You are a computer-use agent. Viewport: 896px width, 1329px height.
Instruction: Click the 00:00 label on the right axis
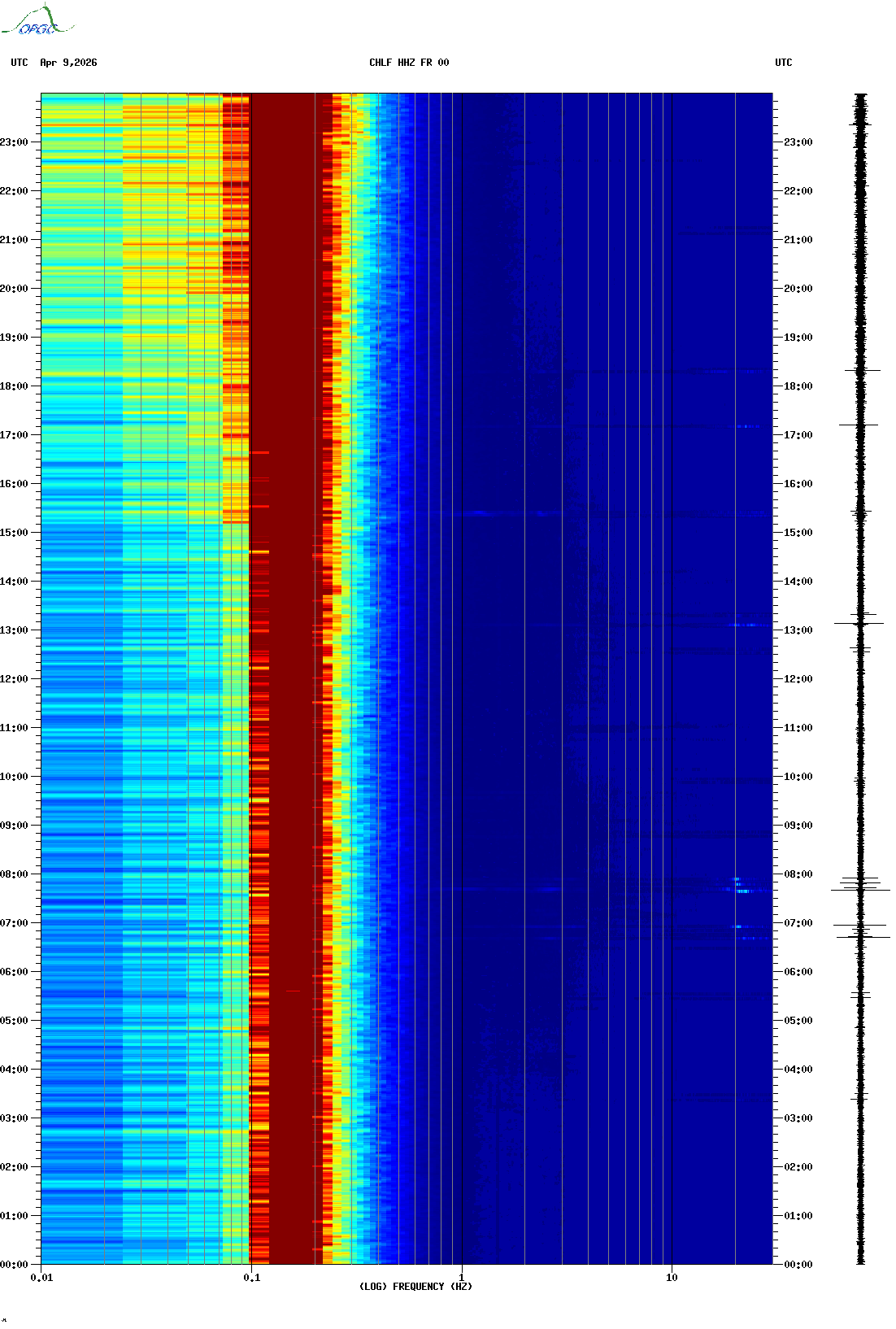pyautogui.click(x=798, y=1264)
